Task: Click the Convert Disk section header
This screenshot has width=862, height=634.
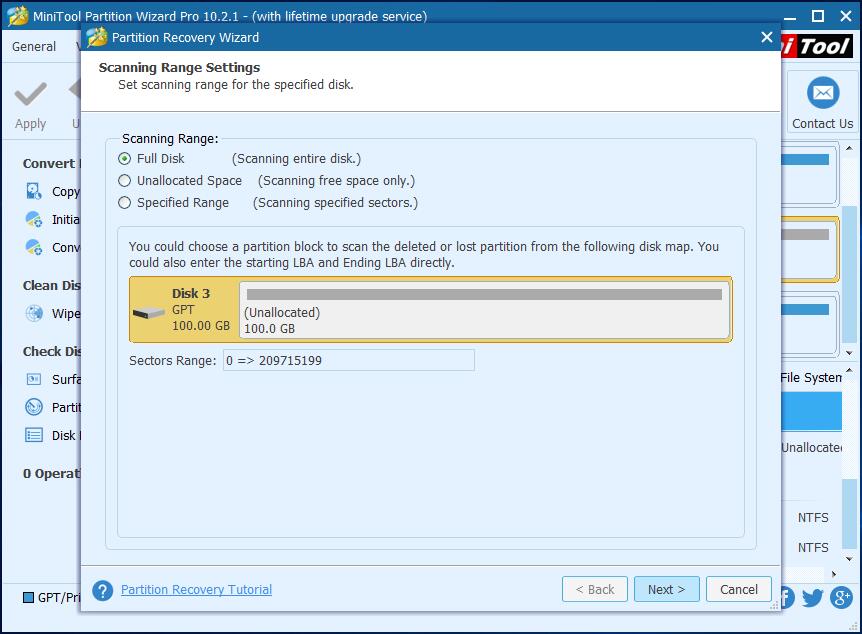Action: coord(52,163)
